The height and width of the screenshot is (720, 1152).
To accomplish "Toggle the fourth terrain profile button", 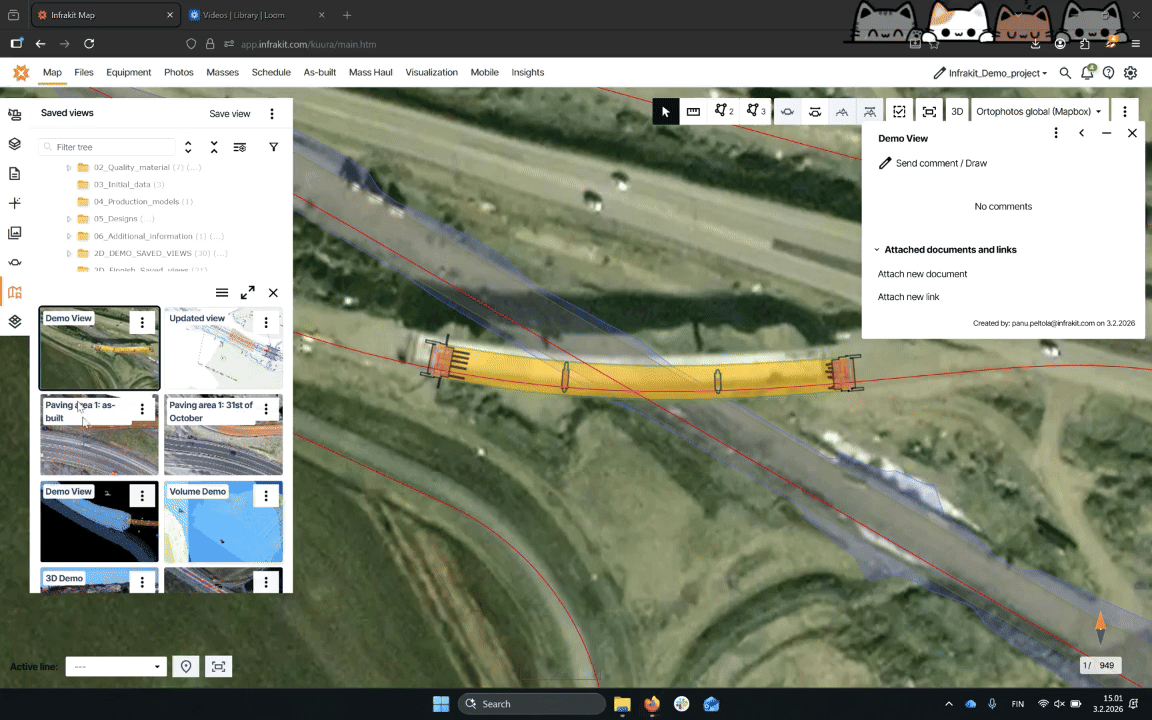I will pos(869,112).
